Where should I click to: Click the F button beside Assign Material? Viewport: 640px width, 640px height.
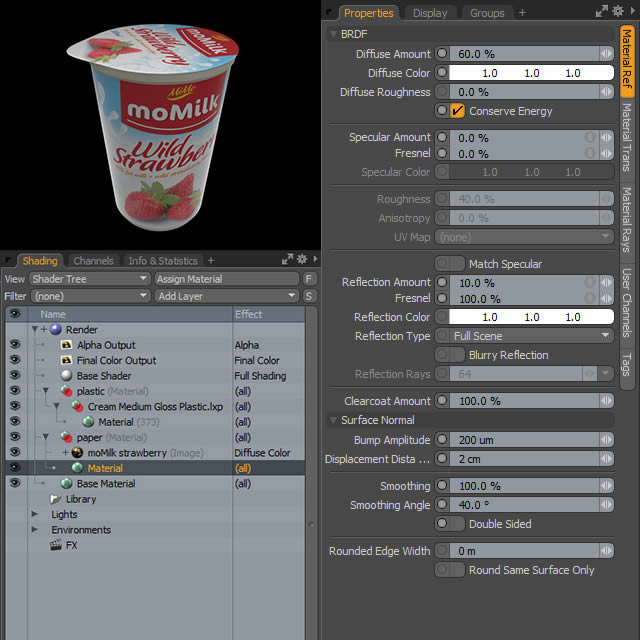pyautogui.click(x=309, y=279)
